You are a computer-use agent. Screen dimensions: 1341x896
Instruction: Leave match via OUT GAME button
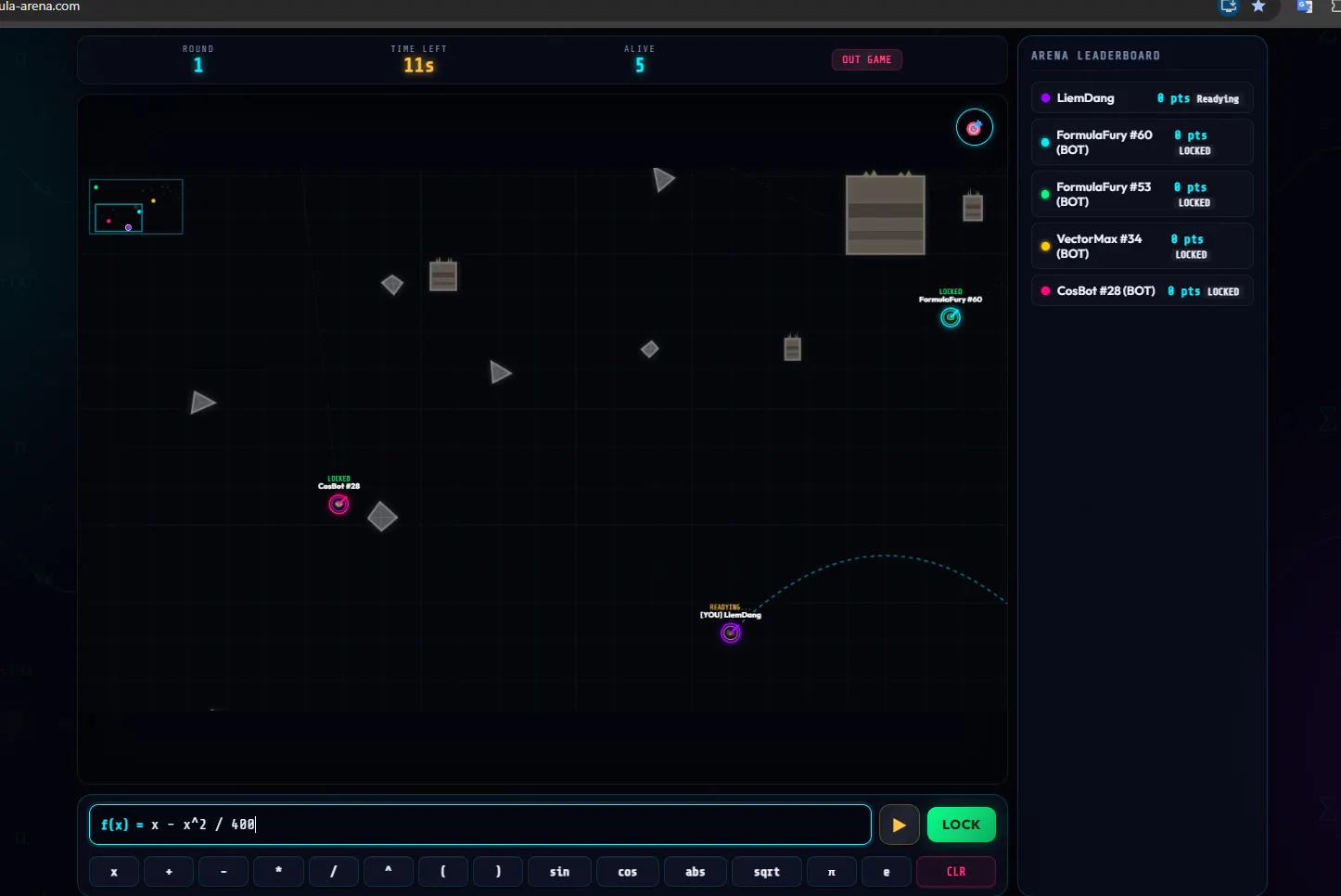[x=867, y=59]
